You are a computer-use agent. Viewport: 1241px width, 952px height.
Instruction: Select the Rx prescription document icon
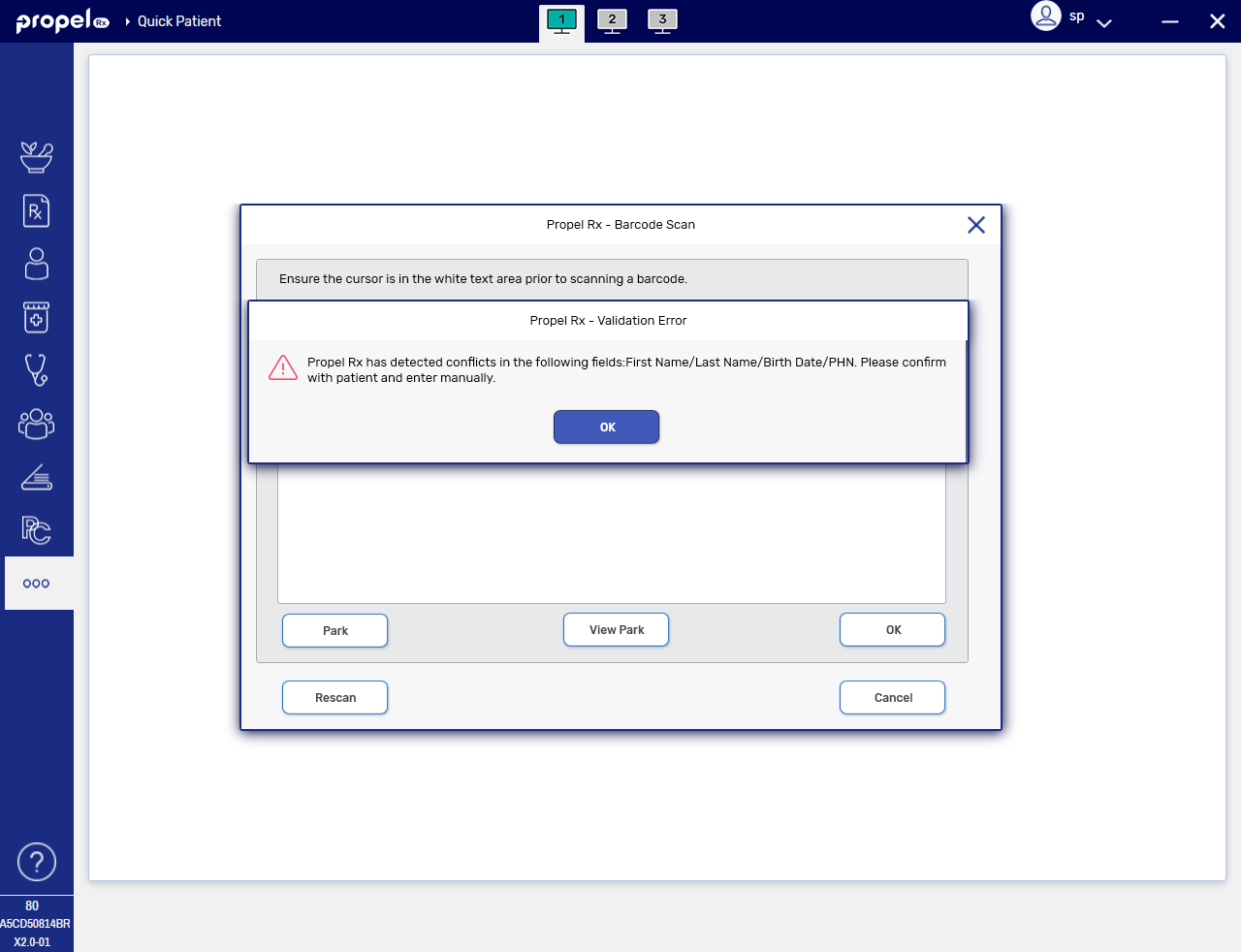[x=36, y=210]
